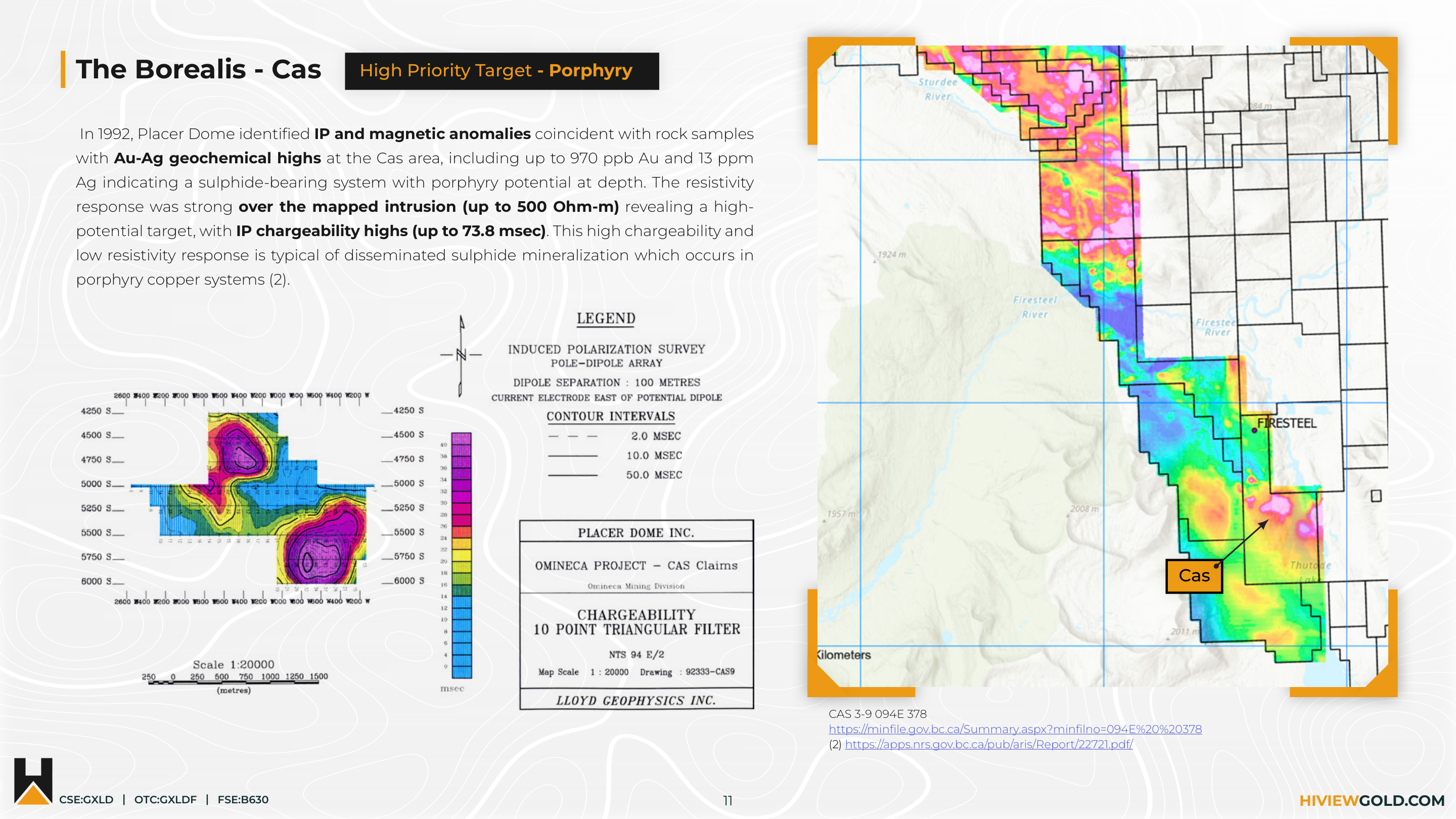
Task: Click bold IP chargeability highs (up to 73.8 msec)
Action: pyautogui.click(x=391, y=231)
